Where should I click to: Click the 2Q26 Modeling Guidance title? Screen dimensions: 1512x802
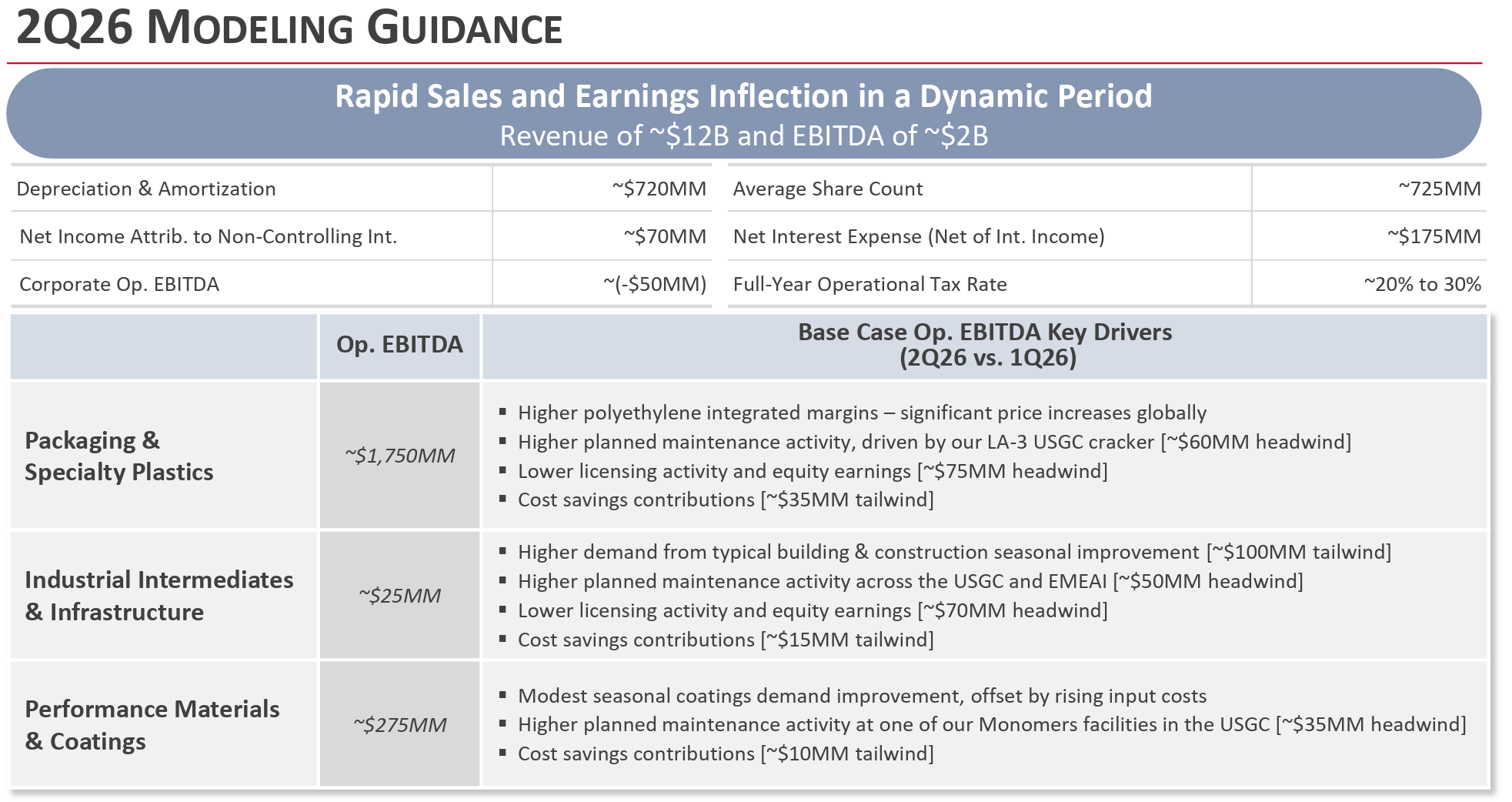tap(289, 28)
